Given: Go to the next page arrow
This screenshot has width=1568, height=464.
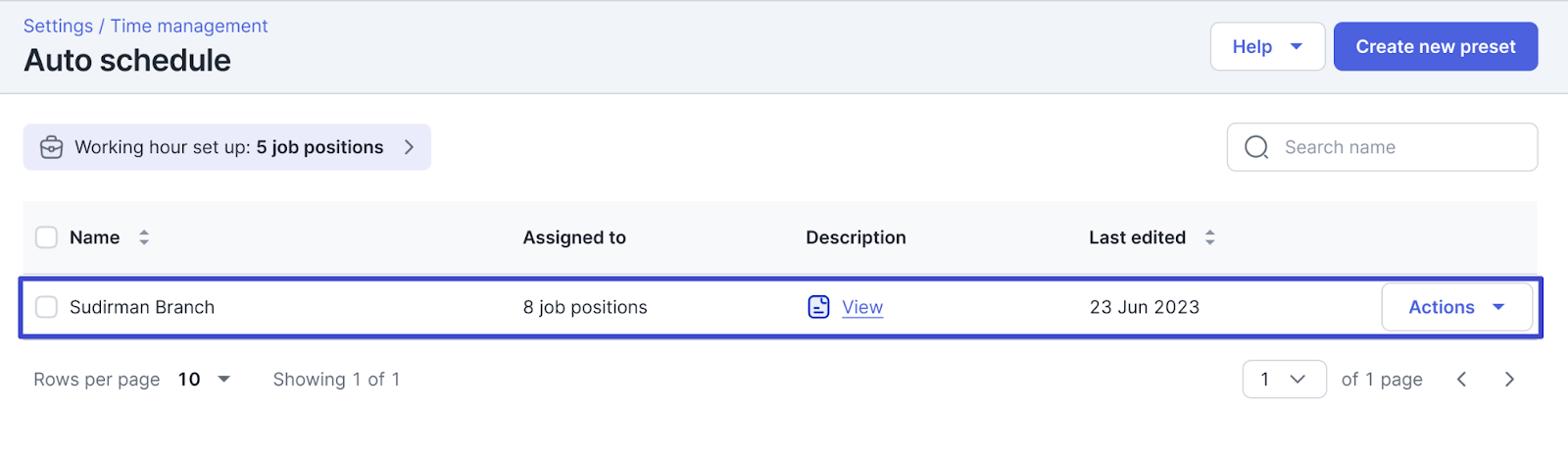Looking at the screenshot, I should click(x=1509, y=380).
